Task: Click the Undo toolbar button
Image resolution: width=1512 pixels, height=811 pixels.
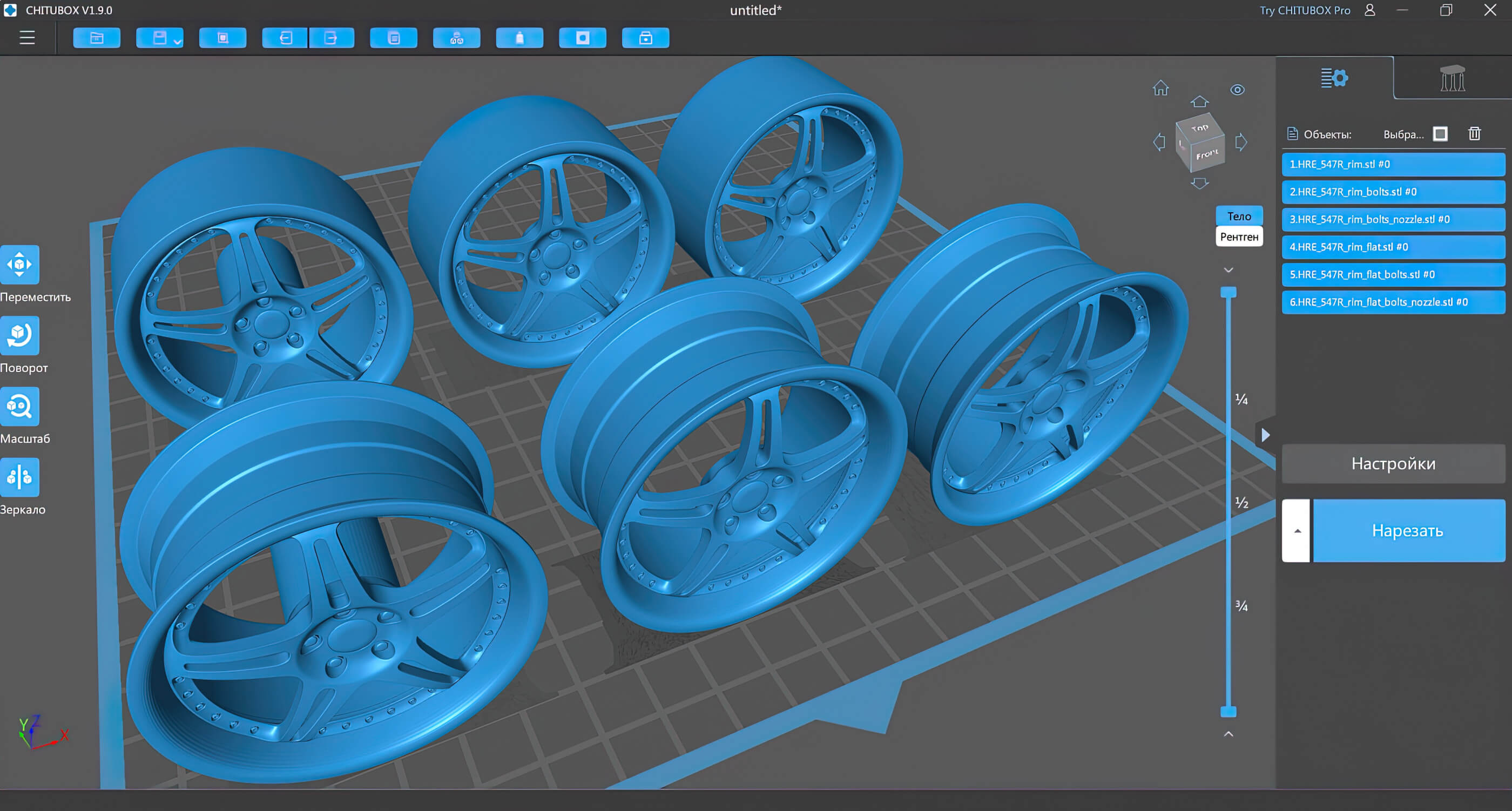Action: coord(285,38)
